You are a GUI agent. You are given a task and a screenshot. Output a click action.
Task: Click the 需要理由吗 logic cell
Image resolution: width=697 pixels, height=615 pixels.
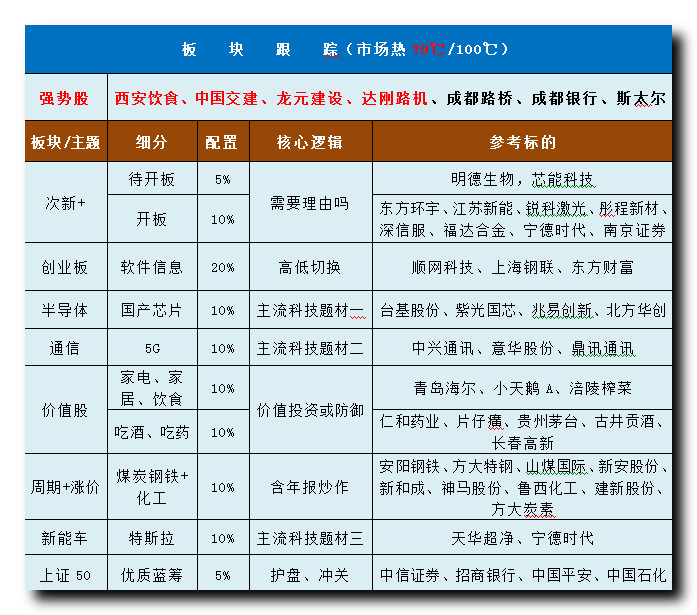tap(310, 203)
